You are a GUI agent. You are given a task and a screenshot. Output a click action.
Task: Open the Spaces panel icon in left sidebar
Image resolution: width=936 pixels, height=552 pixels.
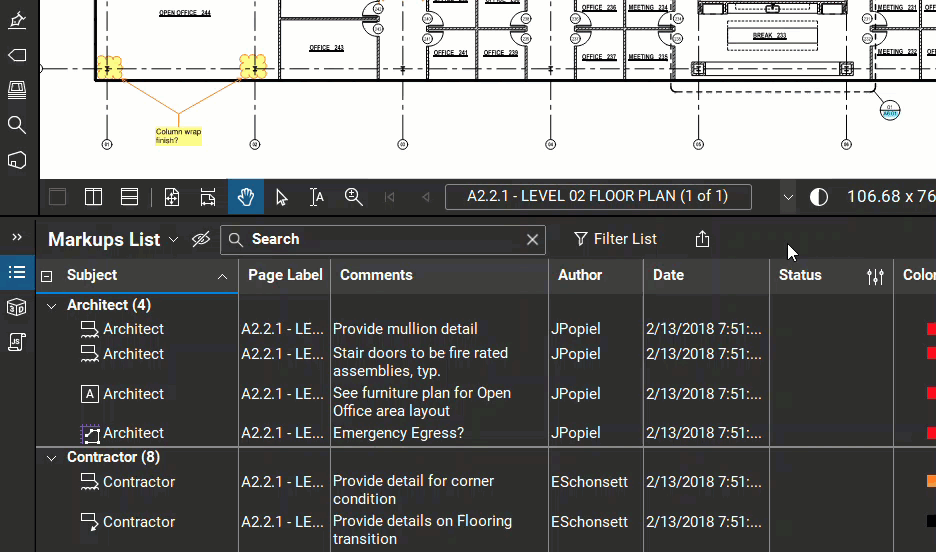pos(17,160)
